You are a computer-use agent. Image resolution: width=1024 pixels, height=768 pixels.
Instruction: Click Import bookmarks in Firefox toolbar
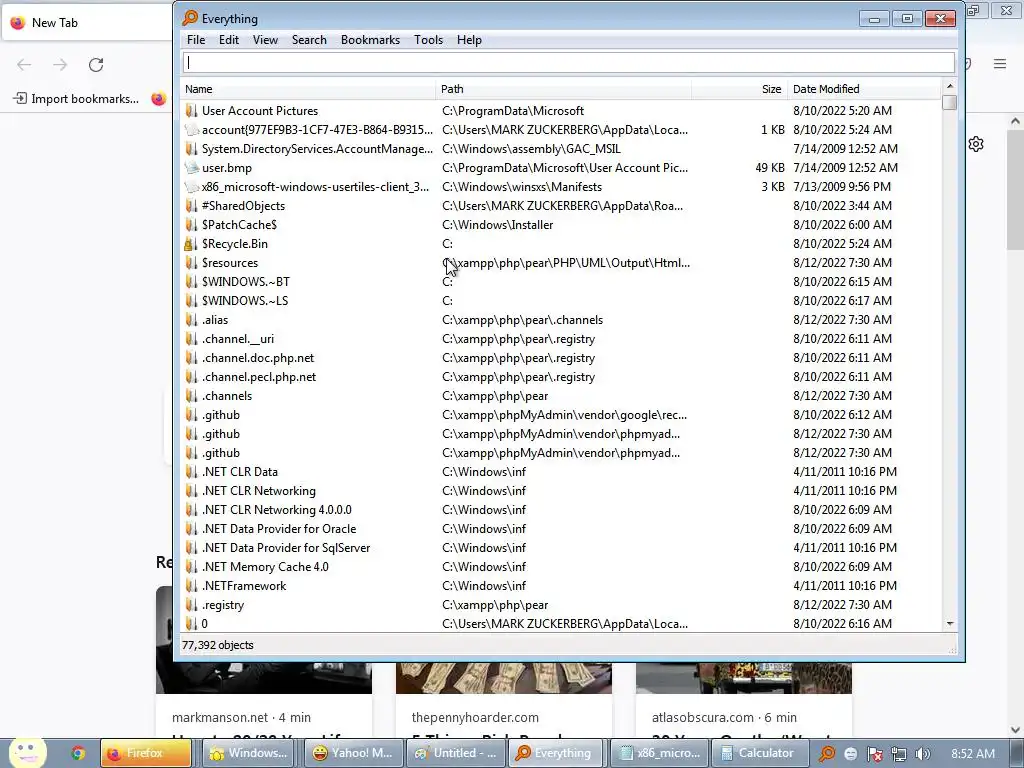point(76,99)
